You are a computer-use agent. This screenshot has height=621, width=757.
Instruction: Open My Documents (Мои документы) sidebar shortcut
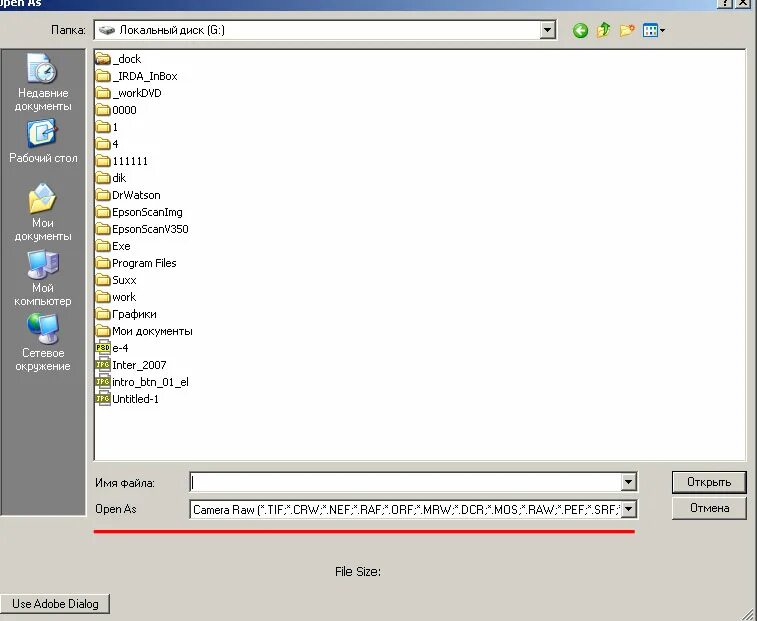tap(43, 212)
